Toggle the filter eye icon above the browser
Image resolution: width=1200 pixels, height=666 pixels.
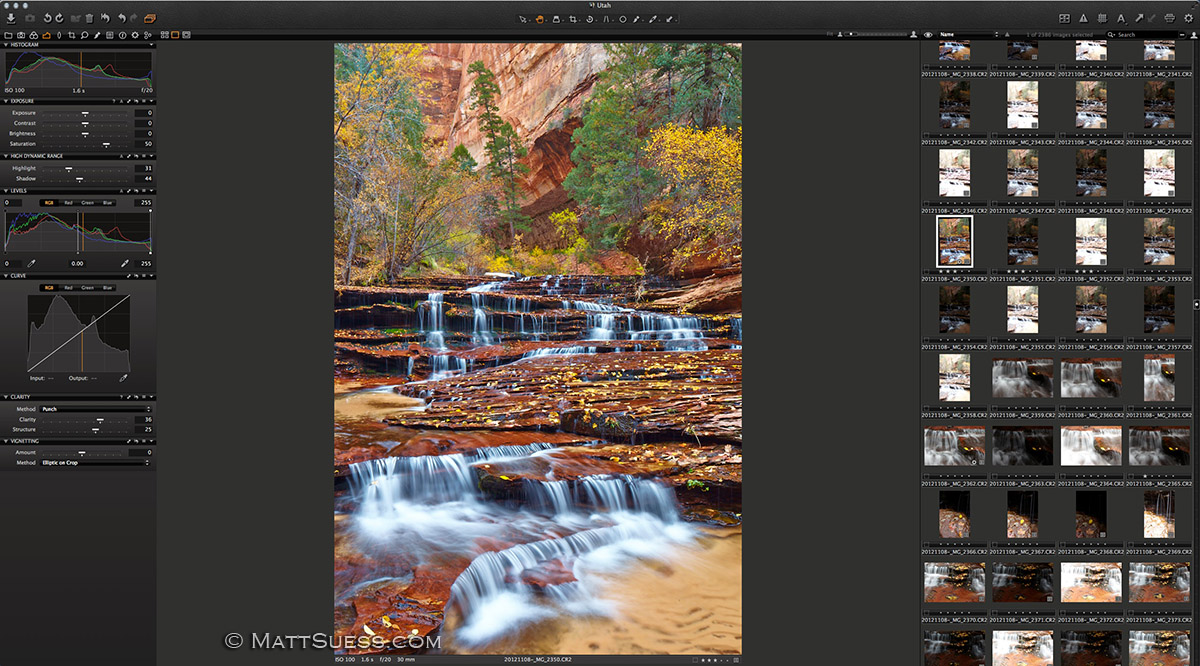(926, 34)
